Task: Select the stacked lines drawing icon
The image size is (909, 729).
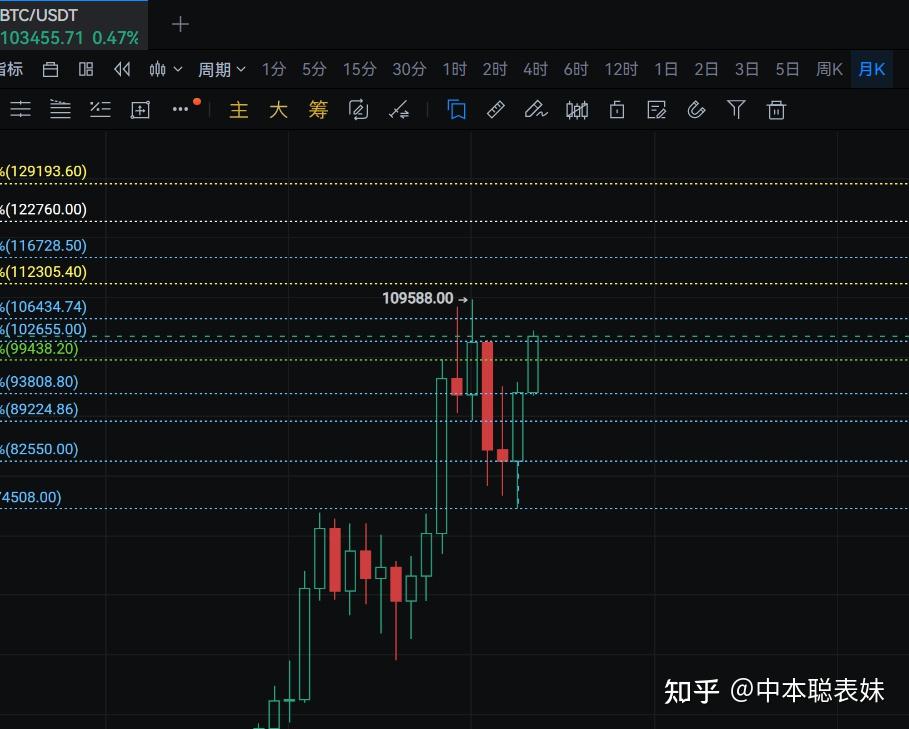Action: click(60, 109)
